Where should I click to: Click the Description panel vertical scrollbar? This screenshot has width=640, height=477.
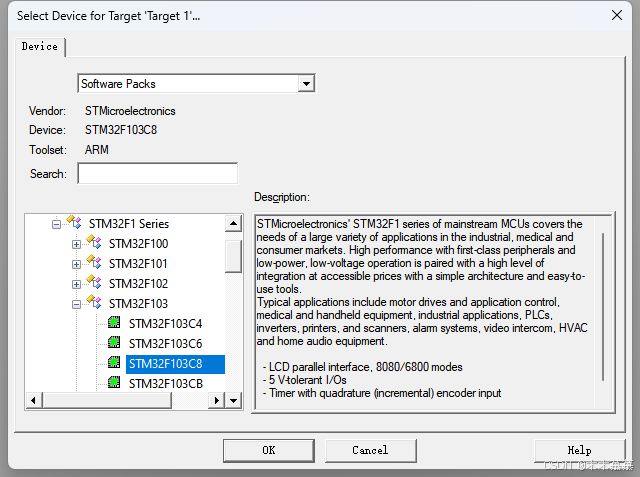(603, 307)
